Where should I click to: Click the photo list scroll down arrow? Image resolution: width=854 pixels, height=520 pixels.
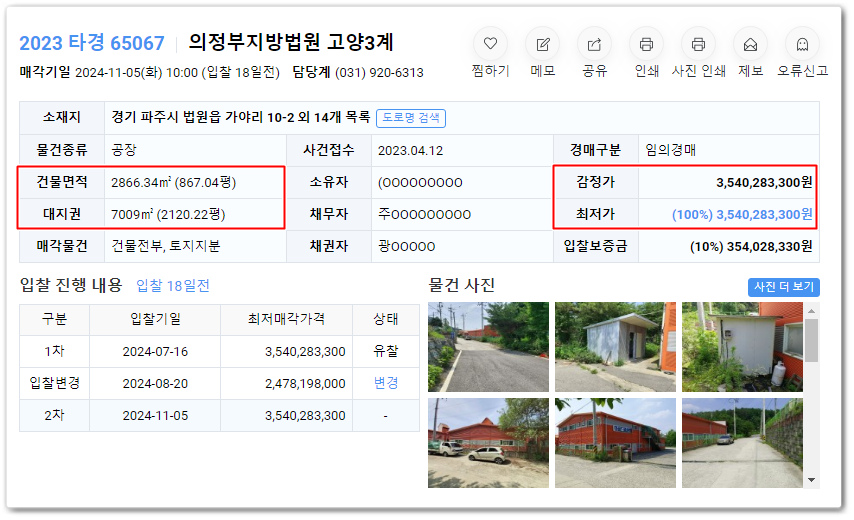812,480
